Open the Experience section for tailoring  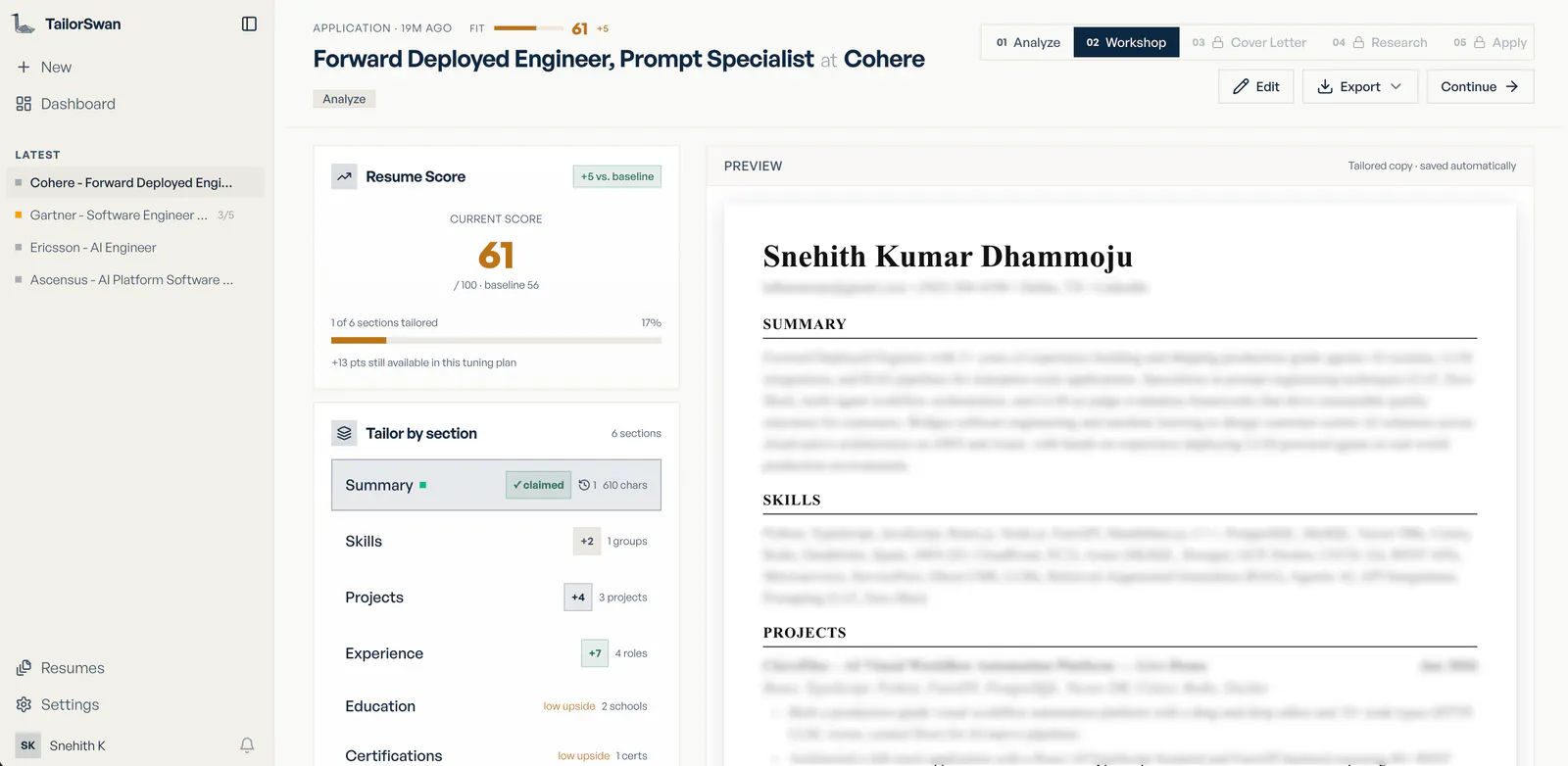[496, 653]
